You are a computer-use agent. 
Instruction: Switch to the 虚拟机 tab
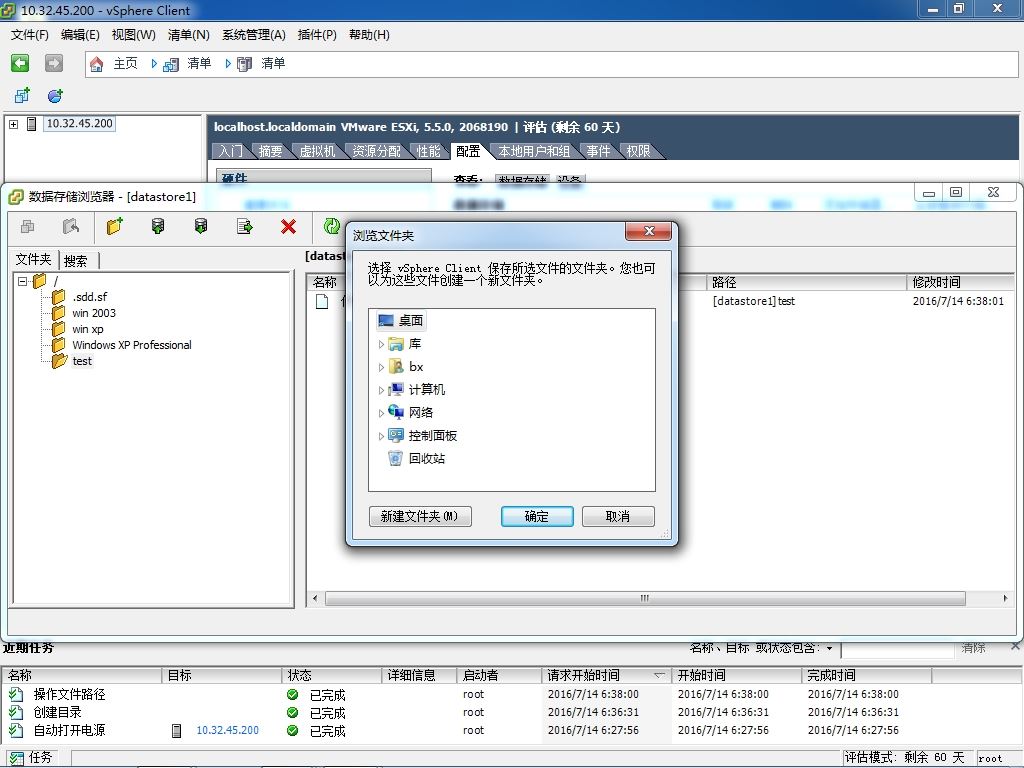point(317,152)
